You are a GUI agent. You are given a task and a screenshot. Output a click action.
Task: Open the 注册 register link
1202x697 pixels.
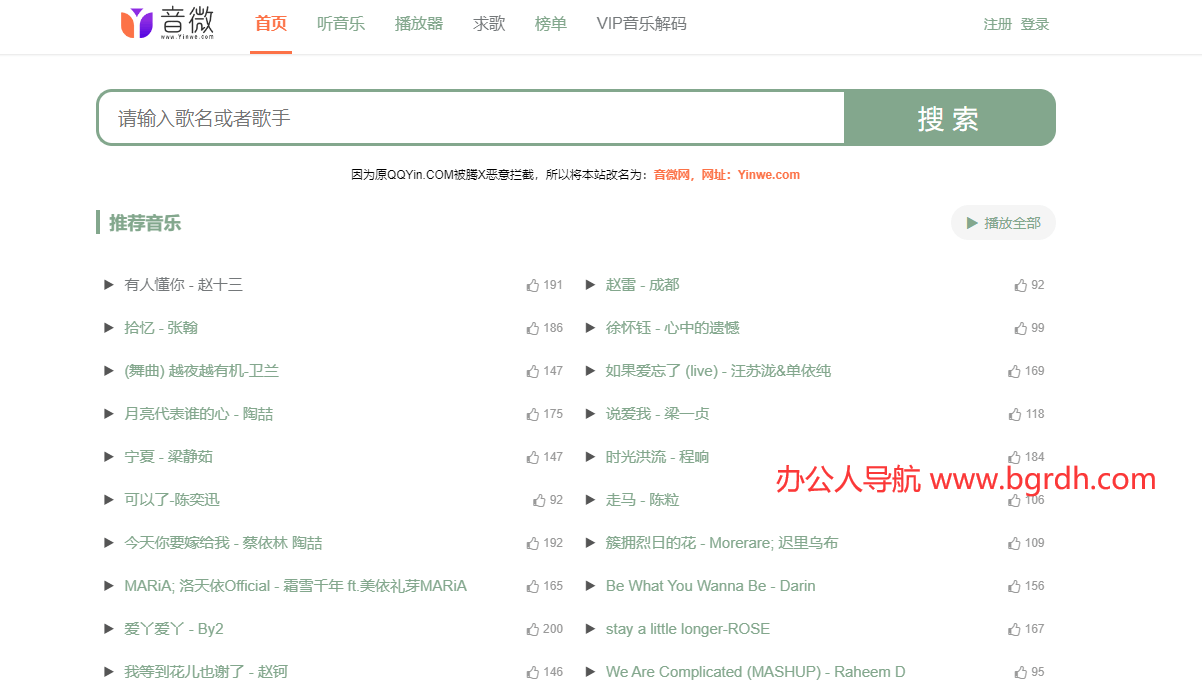click(997, 24)
